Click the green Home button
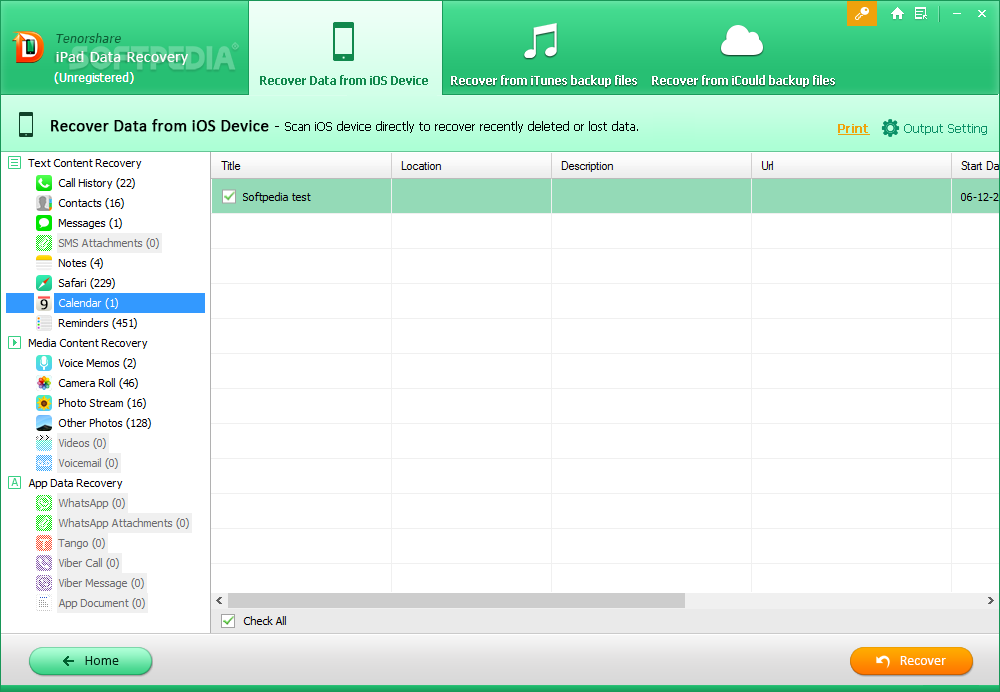The height and width of the screenshot is (692, 1000). click(91, 661)
